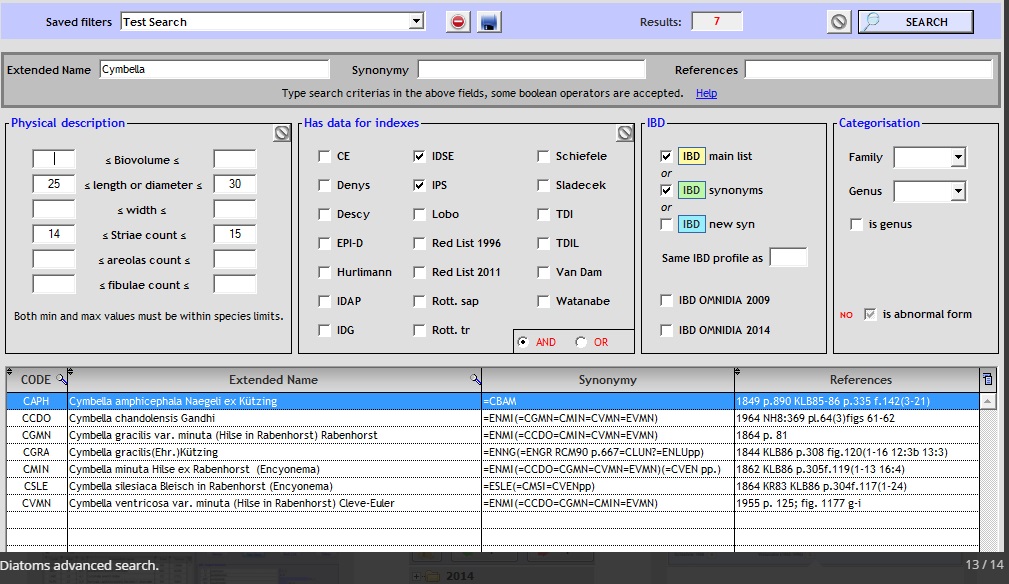Click in the Synonymy search field
The height and width of the screenshot is (584, 1009).
click(x=531, y=70)
